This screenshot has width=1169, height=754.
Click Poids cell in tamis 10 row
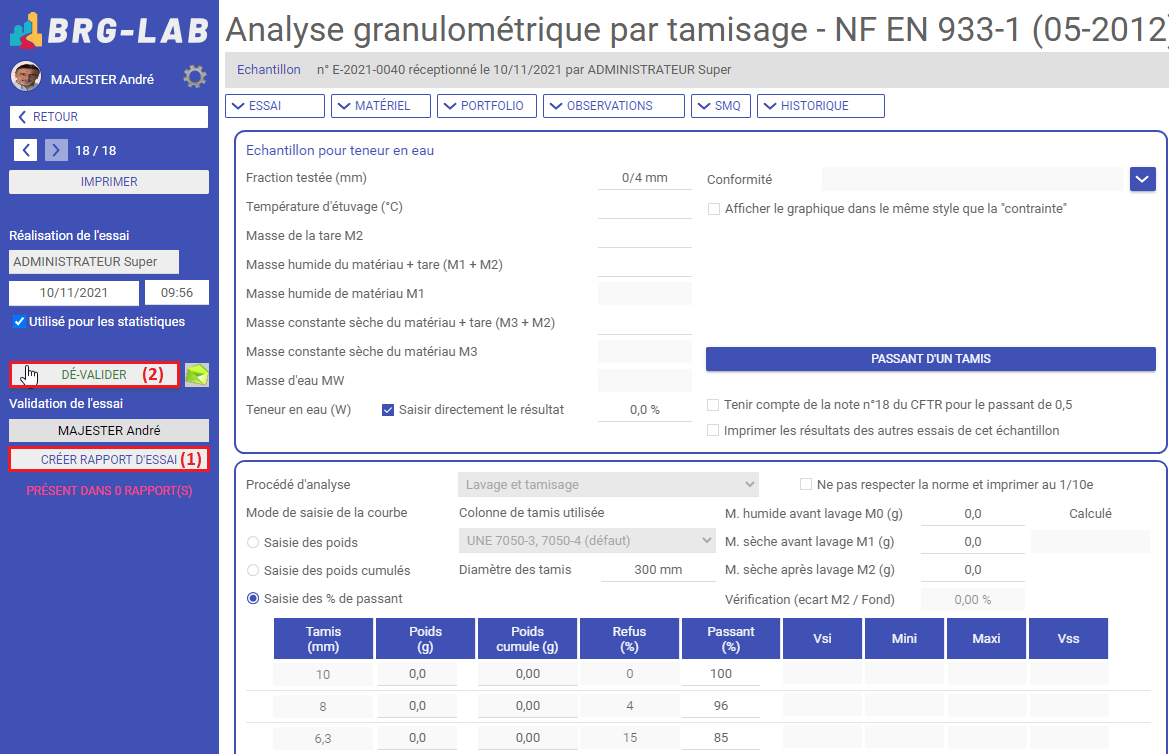pos(418,674)
